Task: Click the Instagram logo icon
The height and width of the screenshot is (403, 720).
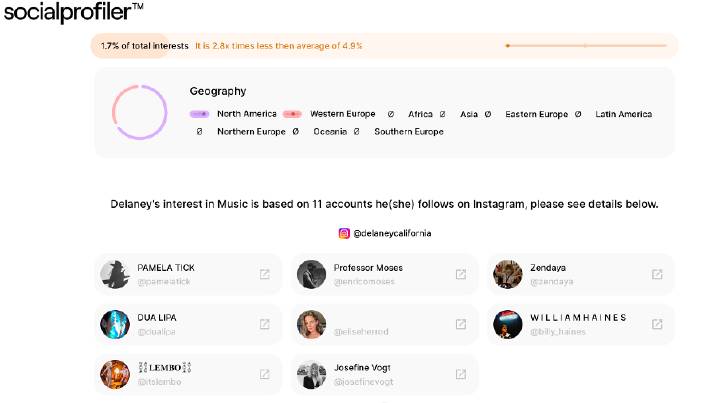Action: coord(344,233)
